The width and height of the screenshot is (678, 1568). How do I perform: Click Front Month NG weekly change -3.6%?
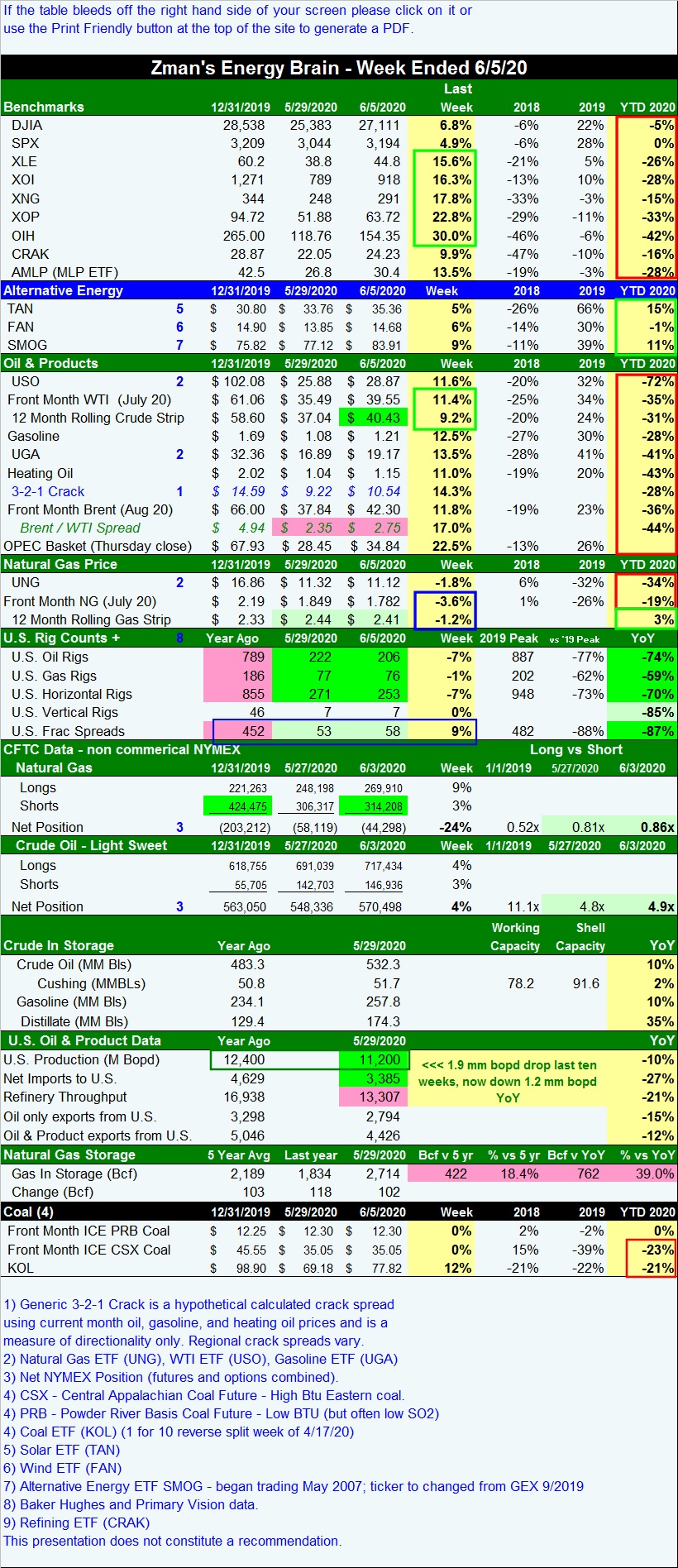pyautogui.click(x=453, y=601)
